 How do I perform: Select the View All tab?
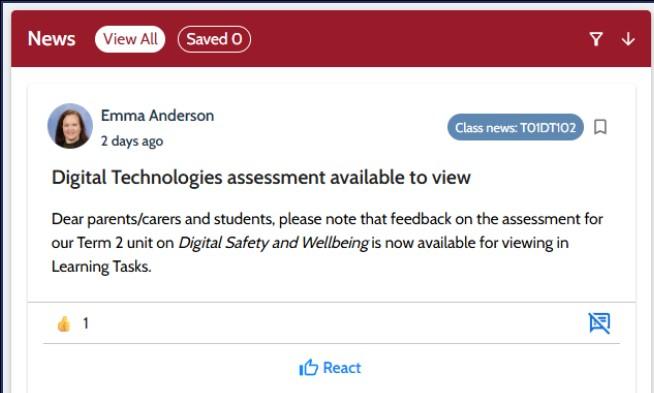pos(130,39)
